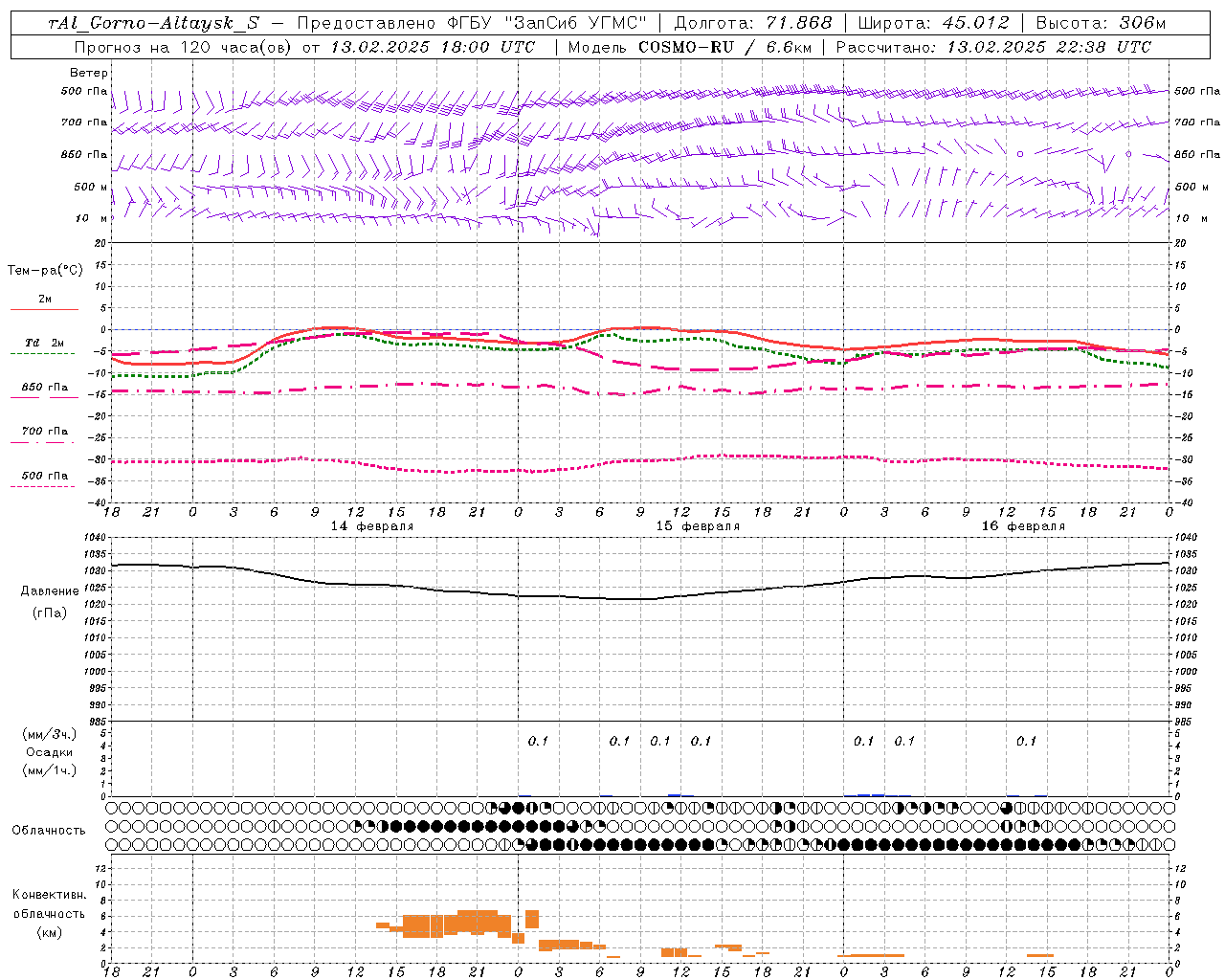This screenshot has width=1225, height=980.
Task: Click the Td 2м legend entry
Action: coord(44,343)
